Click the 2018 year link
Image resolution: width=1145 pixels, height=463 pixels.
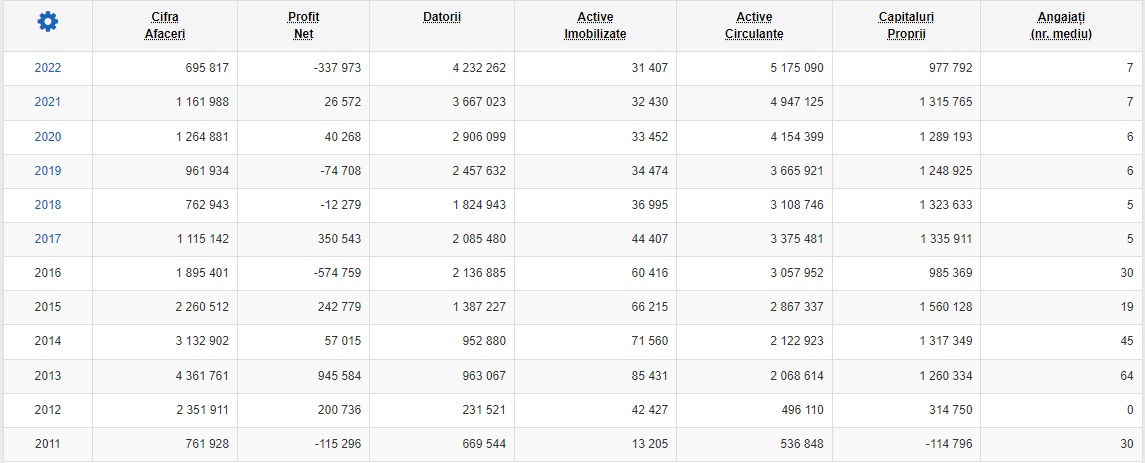pyautogui.click(x=48, y=204)
